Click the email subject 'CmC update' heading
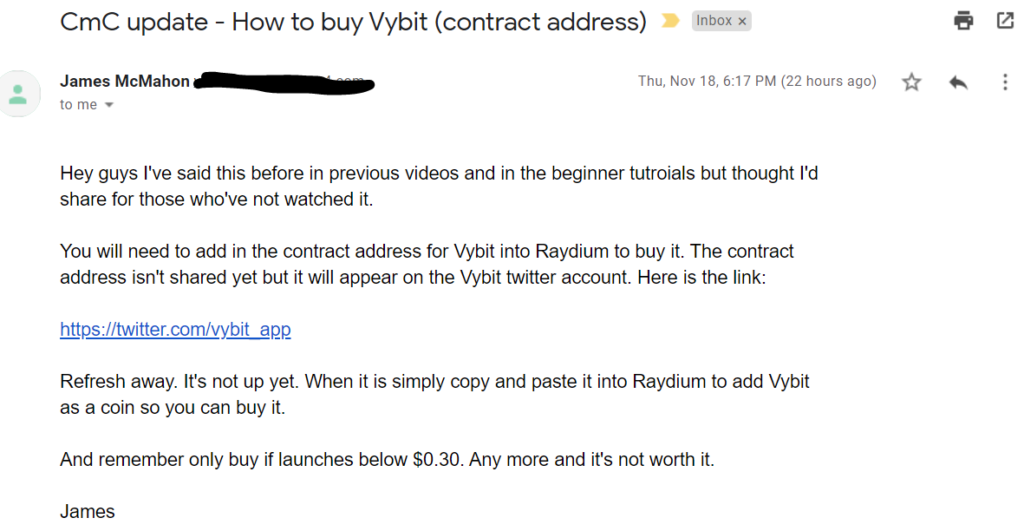Screen dimensions: 1024x531 coord(353,22)
